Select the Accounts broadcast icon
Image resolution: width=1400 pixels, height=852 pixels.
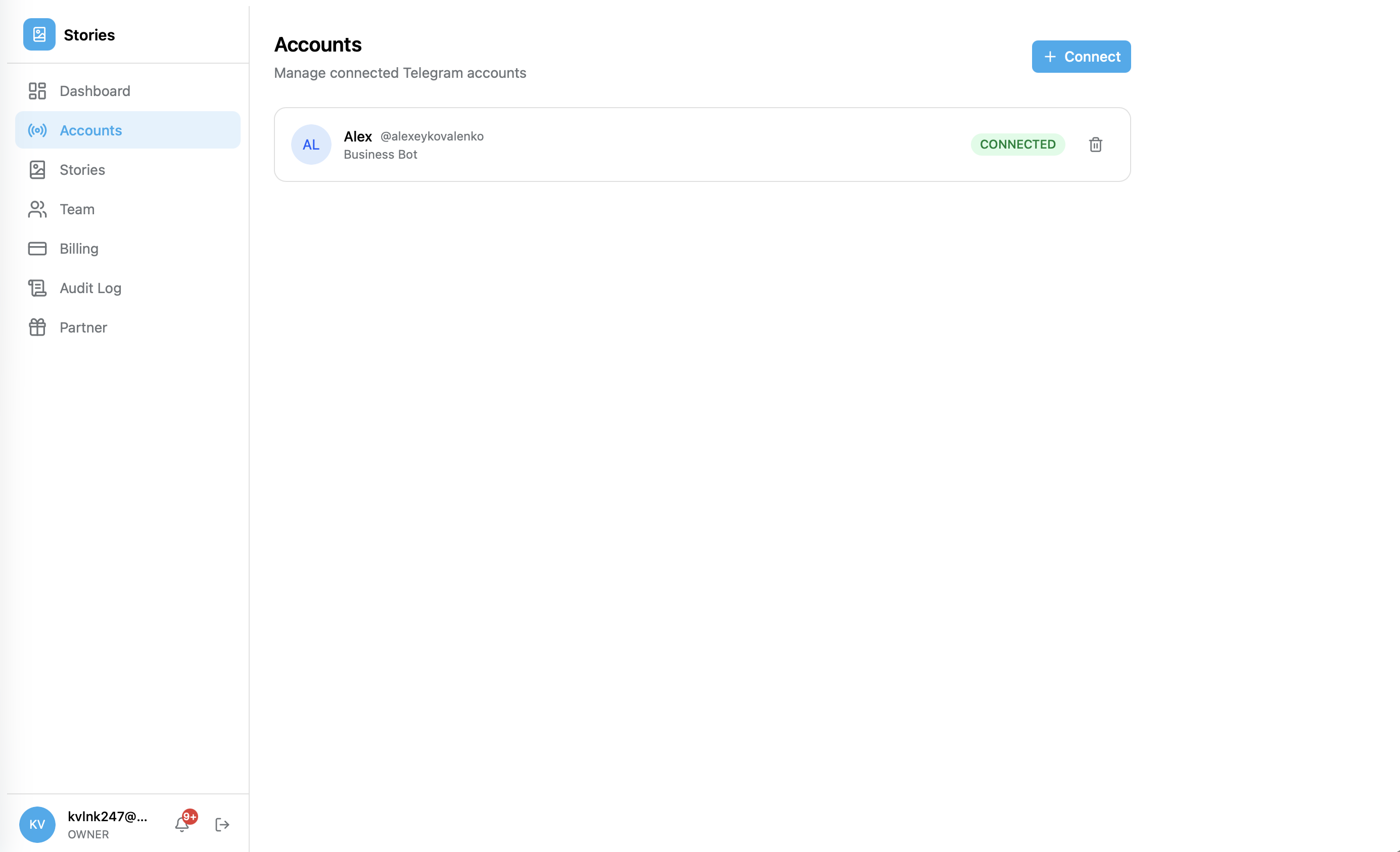point(37,130)
